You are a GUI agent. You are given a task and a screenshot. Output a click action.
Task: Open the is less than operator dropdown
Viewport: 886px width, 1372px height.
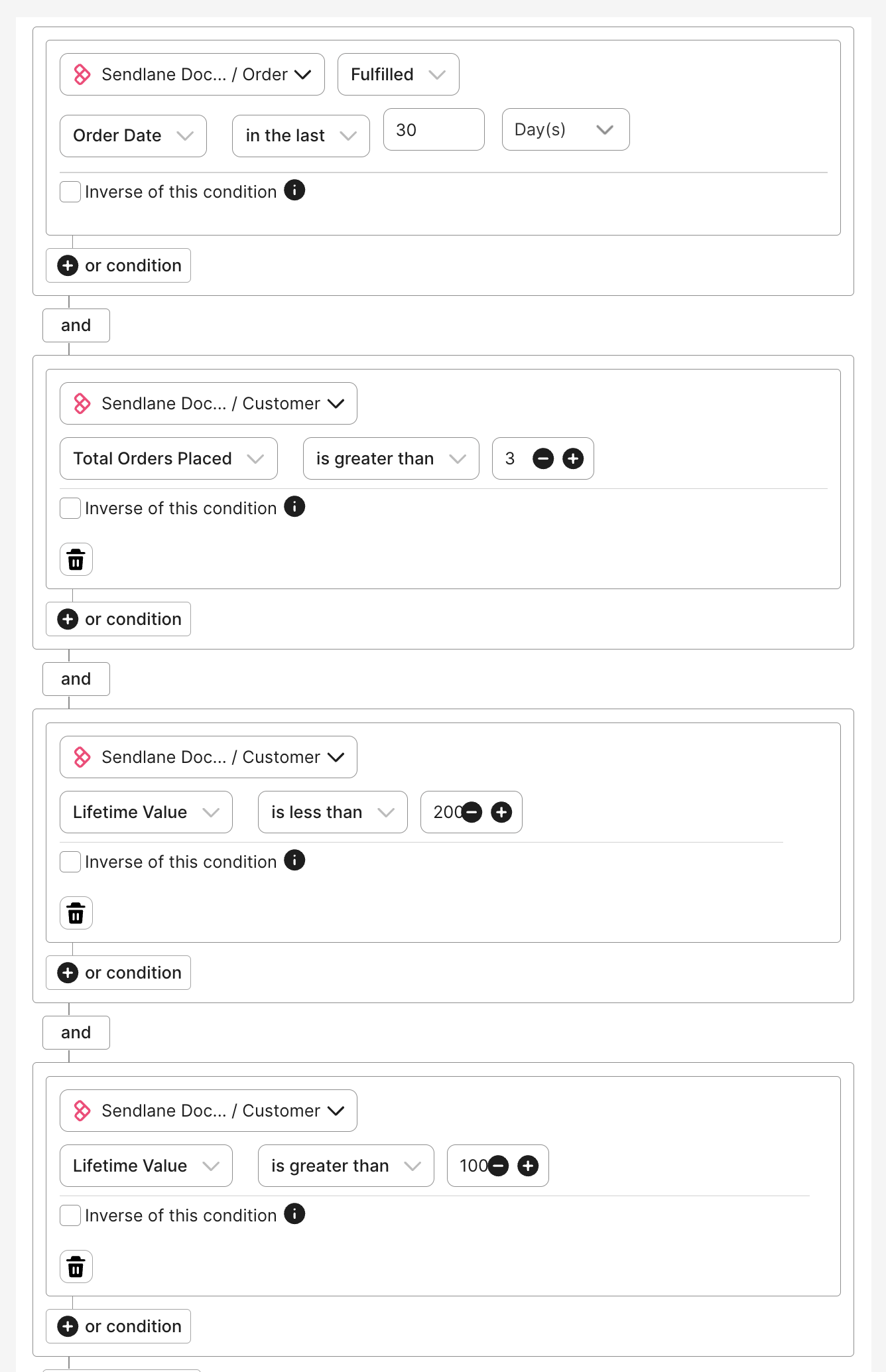tap(332, 812)
